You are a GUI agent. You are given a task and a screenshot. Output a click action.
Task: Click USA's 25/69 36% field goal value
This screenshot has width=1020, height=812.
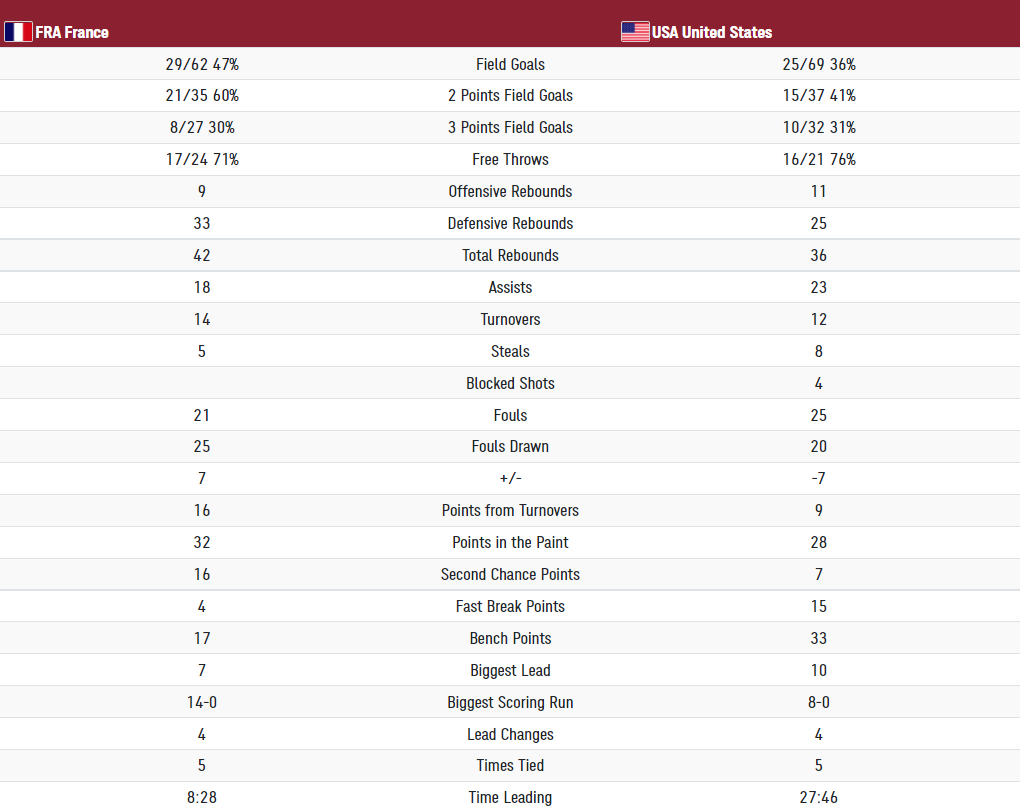click(818, 64)
